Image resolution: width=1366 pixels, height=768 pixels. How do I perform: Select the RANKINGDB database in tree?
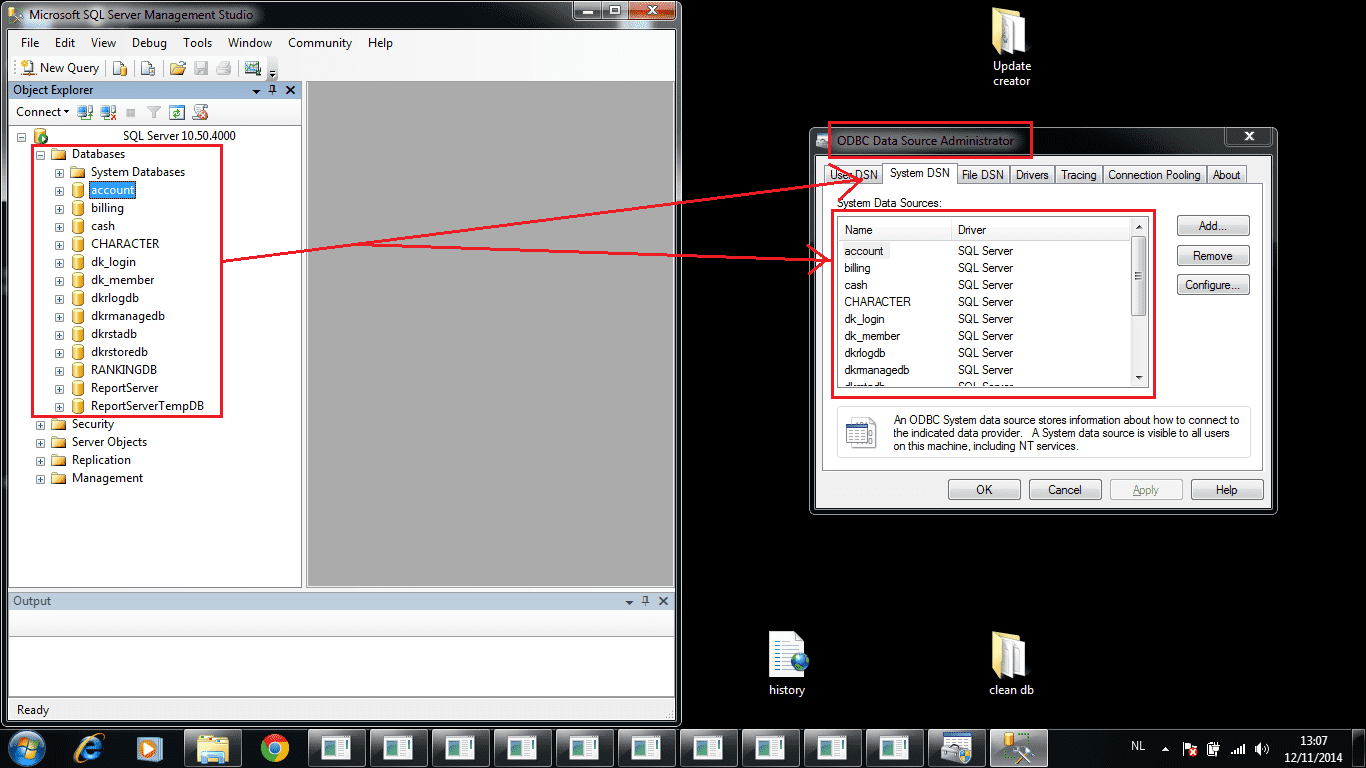(124, 370)
